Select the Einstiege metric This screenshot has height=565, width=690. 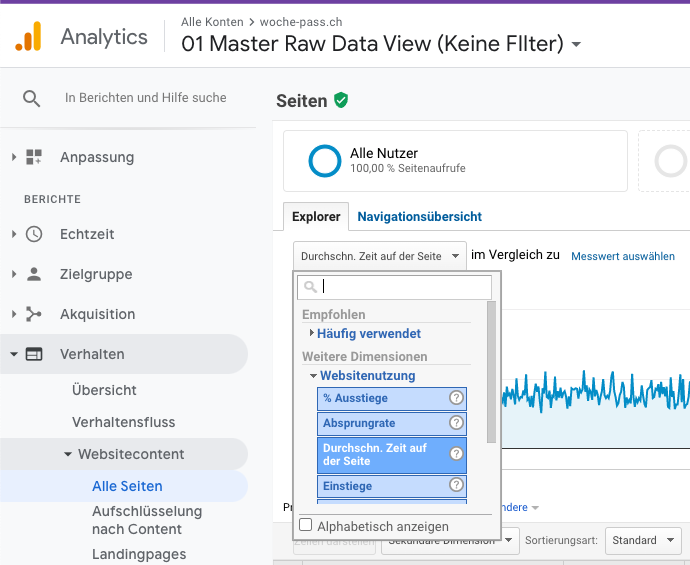tap(392, 486)
